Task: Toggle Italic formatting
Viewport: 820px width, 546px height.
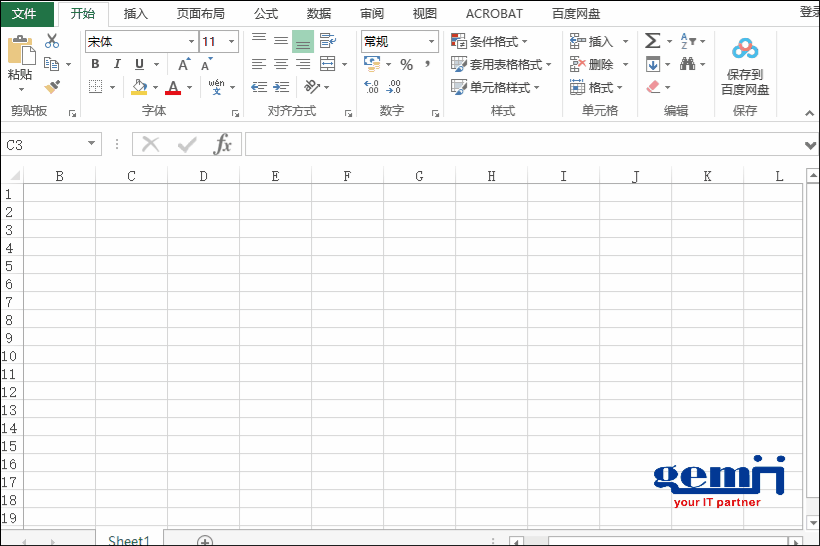Action: [117, 64]
